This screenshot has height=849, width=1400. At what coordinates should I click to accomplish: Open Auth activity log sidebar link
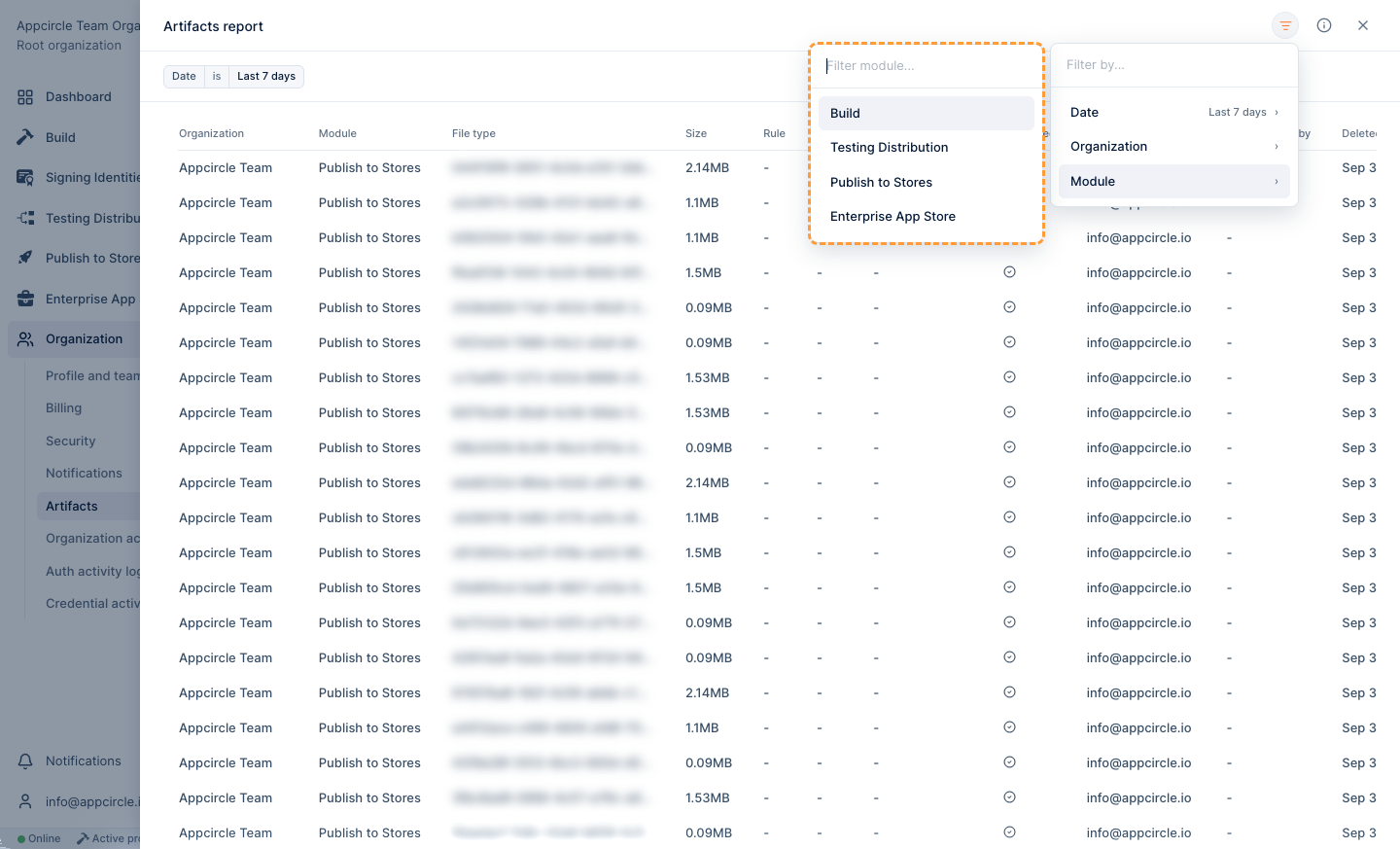coord(92,572)
